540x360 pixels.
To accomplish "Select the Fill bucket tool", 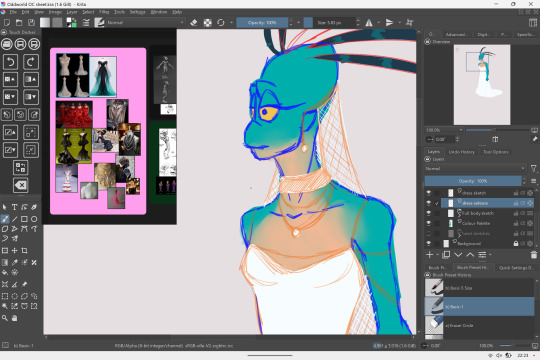I will pyautogui.click(x=5, y=272).
